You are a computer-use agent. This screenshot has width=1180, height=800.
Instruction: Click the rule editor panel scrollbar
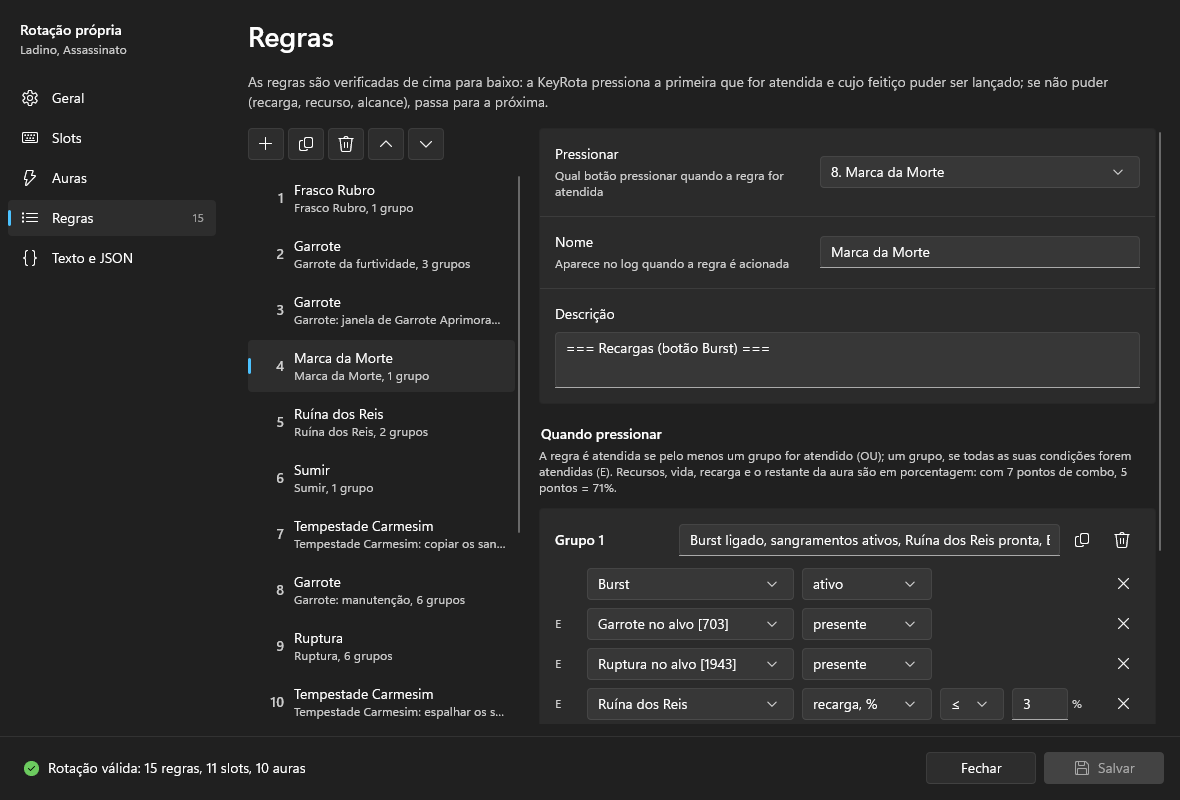click(x=1160, y=341)
